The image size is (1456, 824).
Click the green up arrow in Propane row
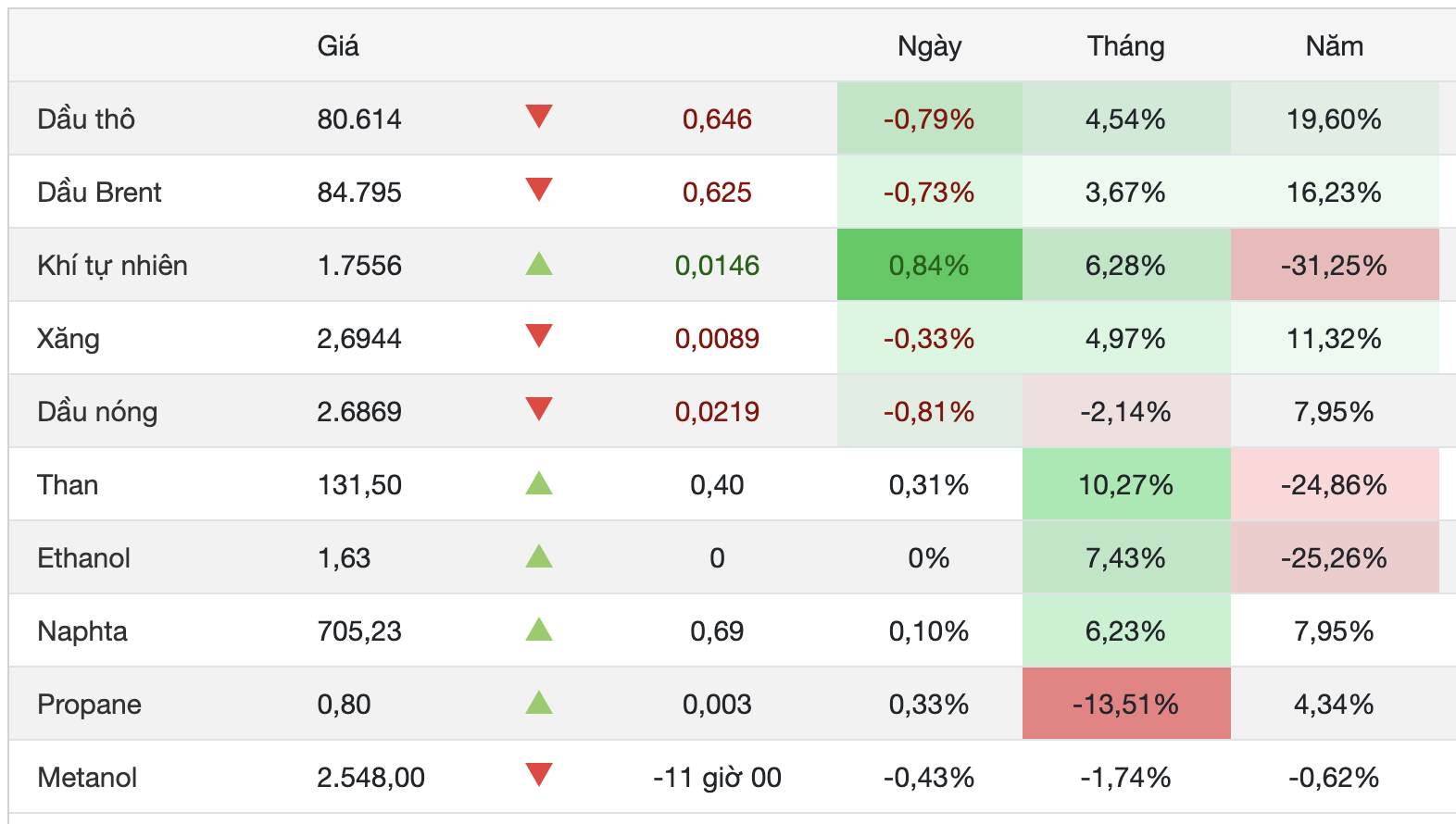click(x=539, y=703)
